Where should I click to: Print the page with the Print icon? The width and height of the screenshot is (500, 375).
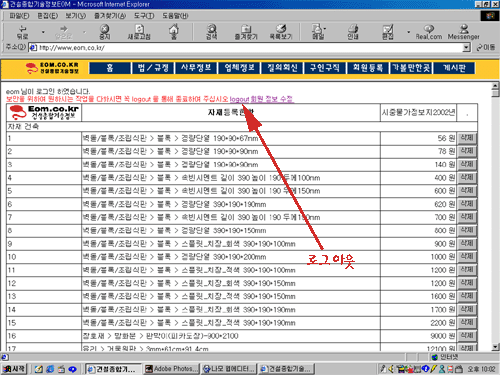[353, 32]
